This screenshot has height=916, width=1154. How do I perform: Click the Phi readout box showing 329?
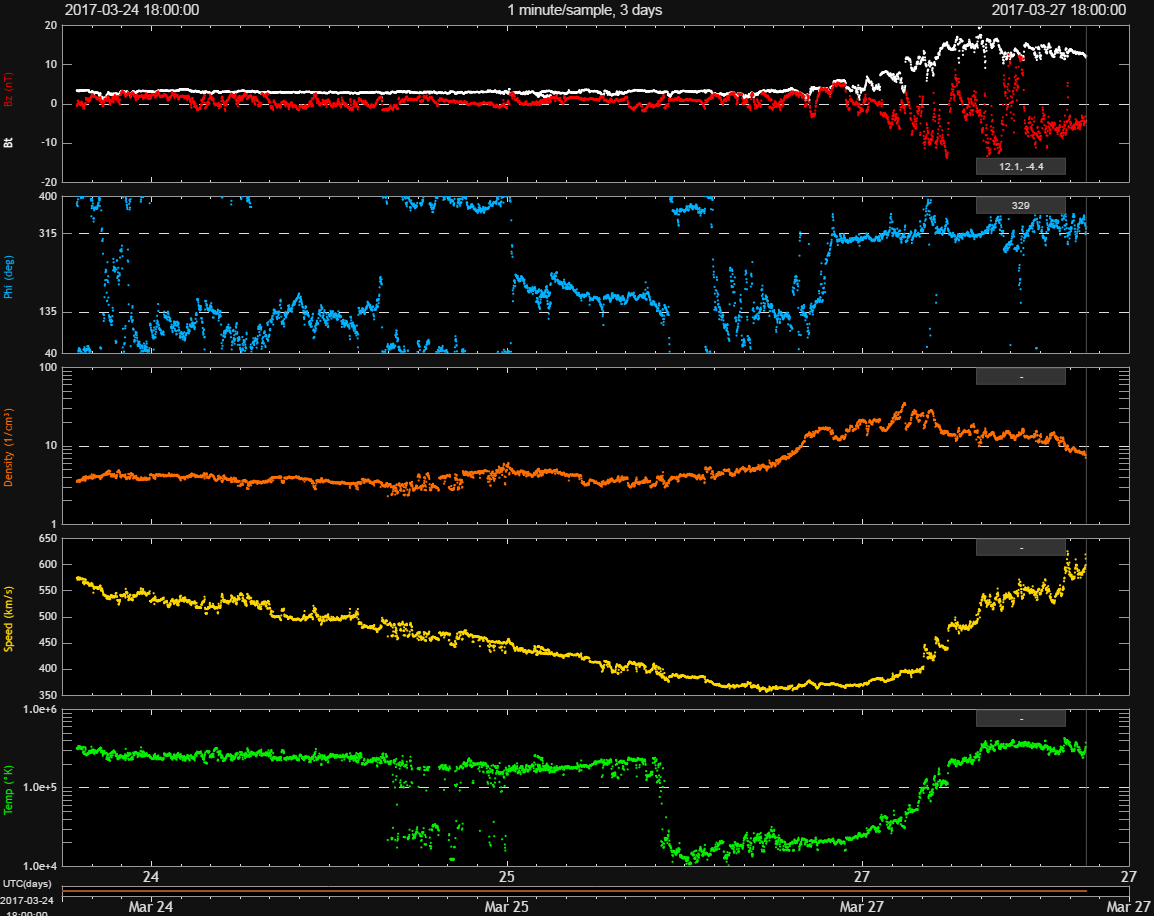[1020, 205]
